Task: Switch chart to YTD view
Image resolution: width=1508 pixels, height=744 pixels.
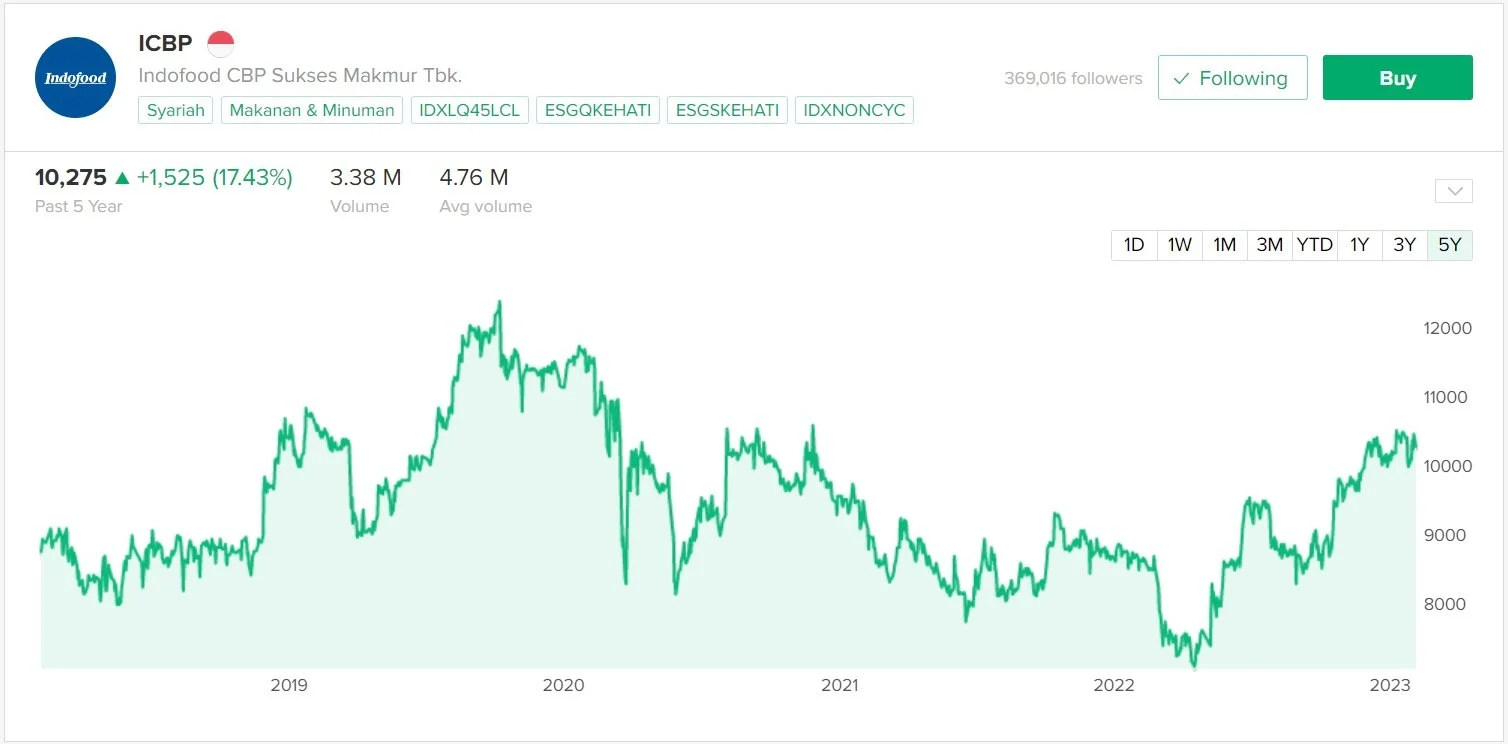Action: click(x=1314, y=244)
